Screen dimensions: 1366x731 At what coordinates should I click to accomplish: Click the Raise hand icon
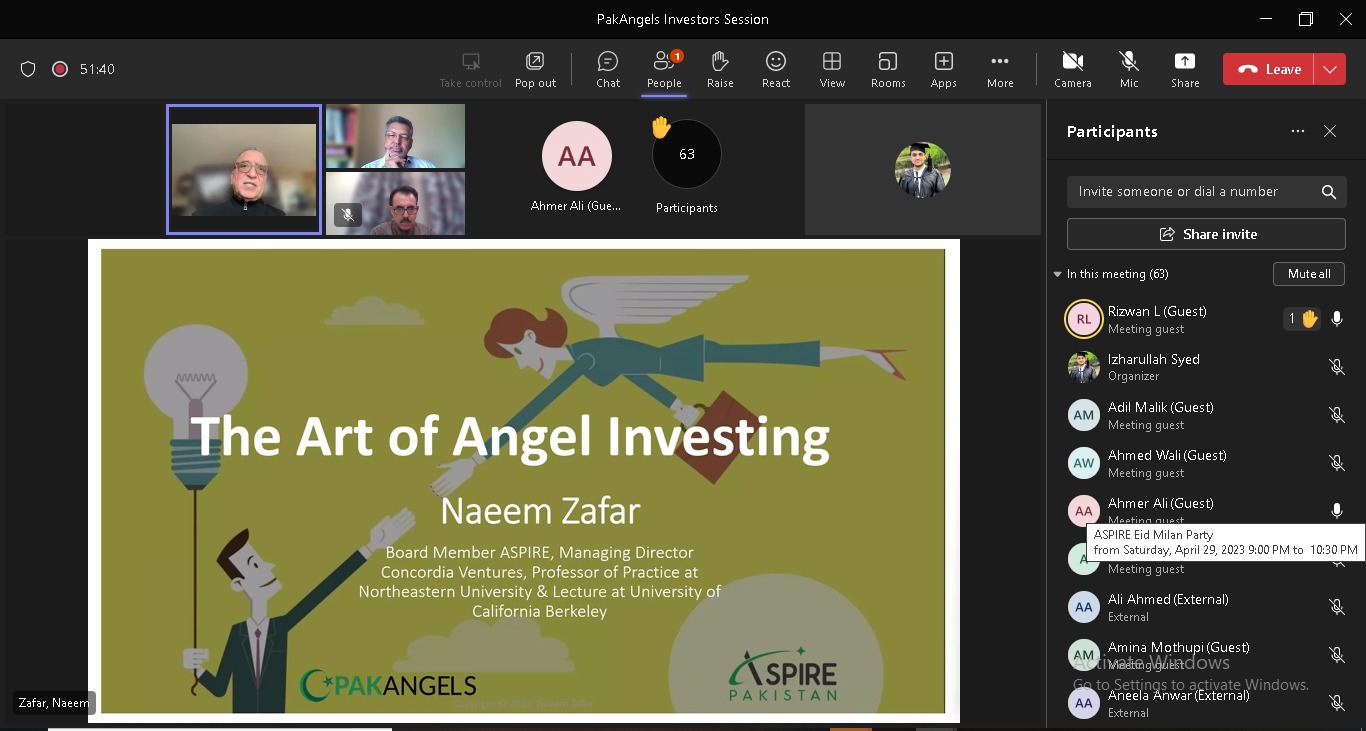pyautogui.click(x=720, y=69)
